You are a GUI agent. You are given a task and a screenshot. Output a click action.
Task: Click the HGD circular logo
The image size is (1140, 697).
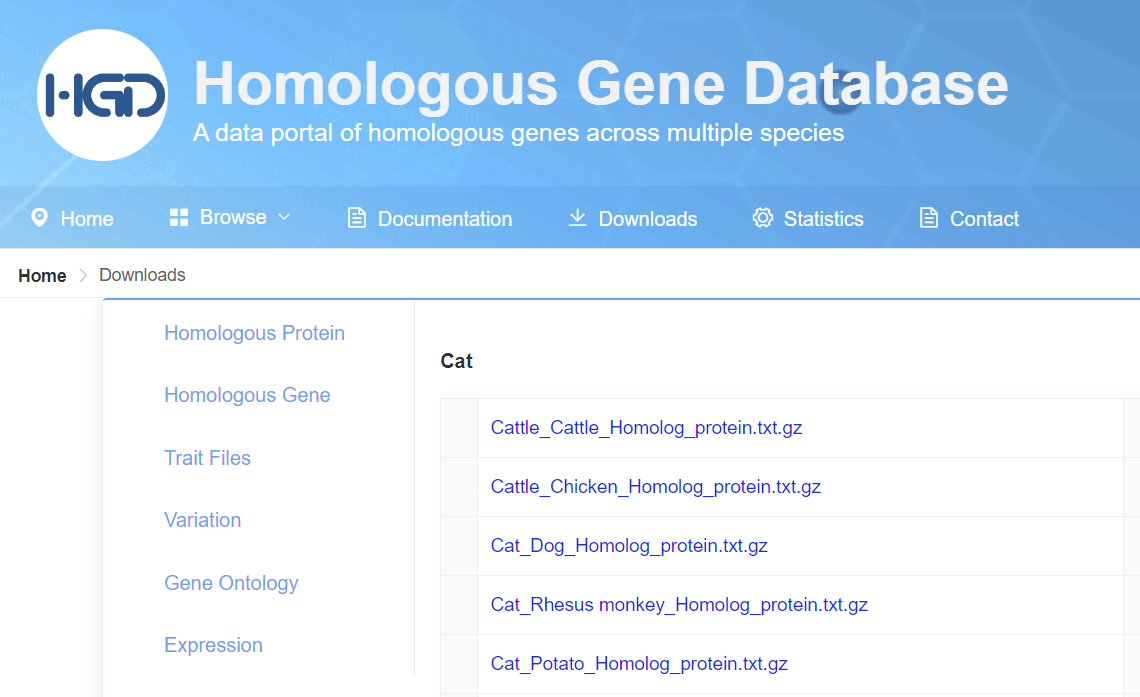coord(103,95)
